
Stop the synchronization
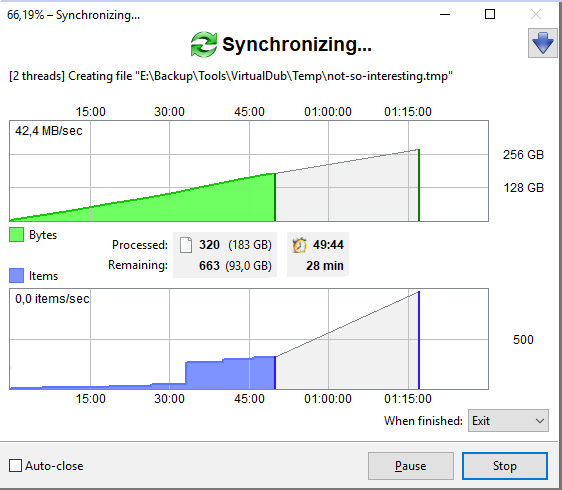coord(505,466)
